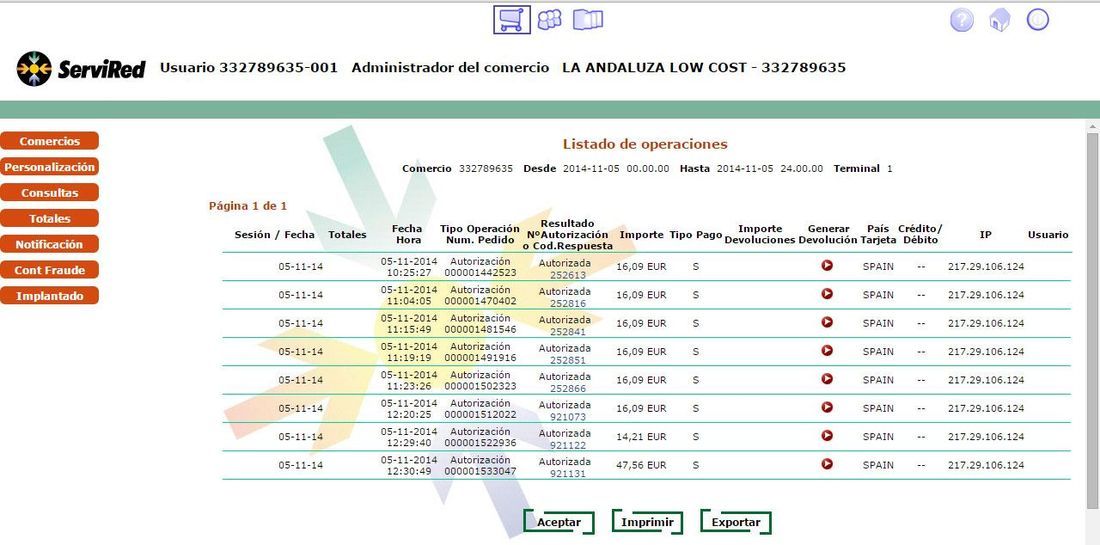Generate refund for order 000001533047
The height and width of the screenshot is (545, 1100).
827,464
